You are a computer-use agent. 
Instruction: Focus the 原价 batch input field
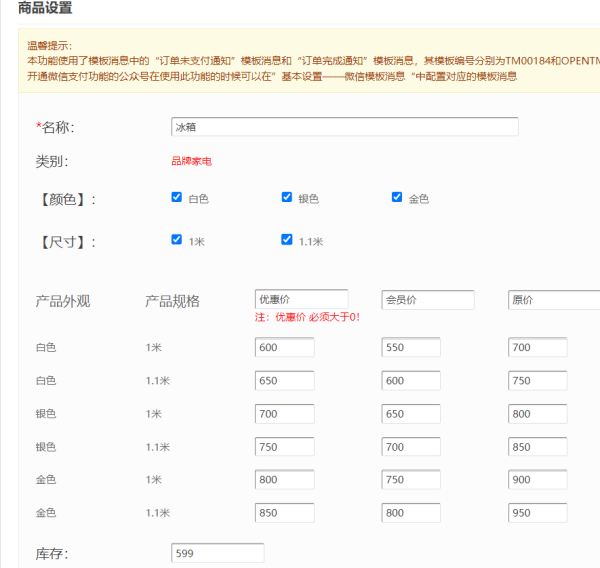tap(554, 300)
